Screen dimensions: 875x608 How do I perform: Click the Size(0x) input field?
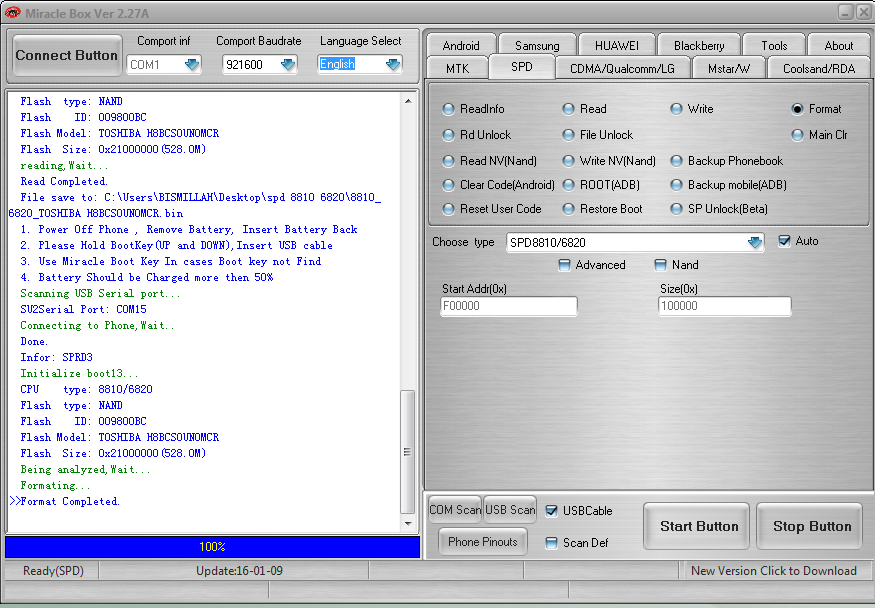point(724,306)
